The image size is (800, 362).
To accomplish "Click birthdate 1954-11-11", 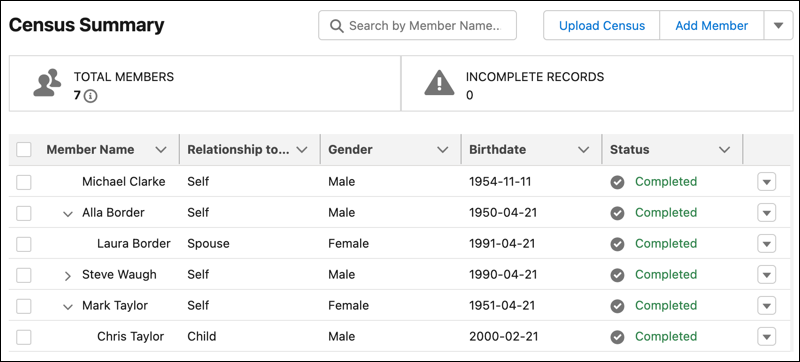I will 500,182.
